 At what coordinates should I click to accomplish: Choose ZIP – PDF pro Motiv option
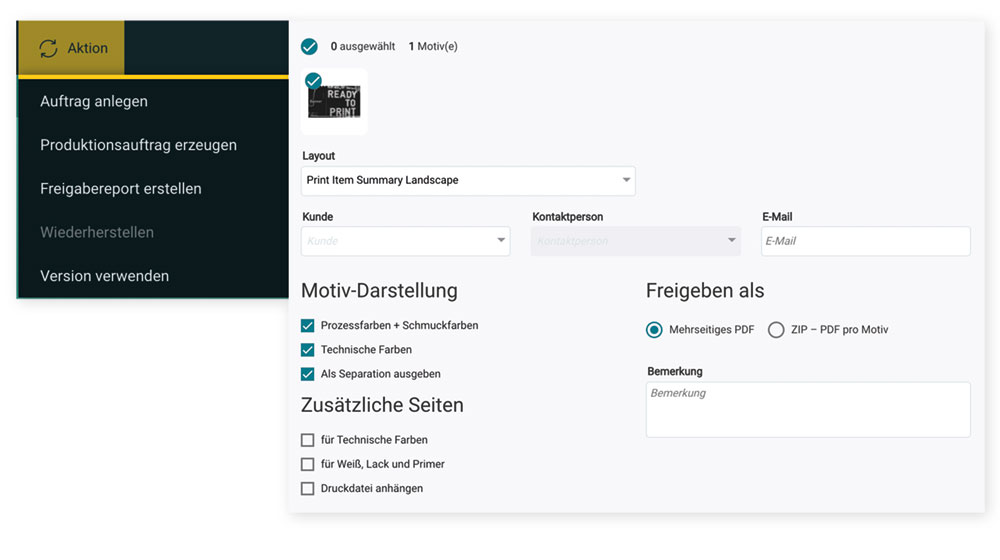[776, 330]
